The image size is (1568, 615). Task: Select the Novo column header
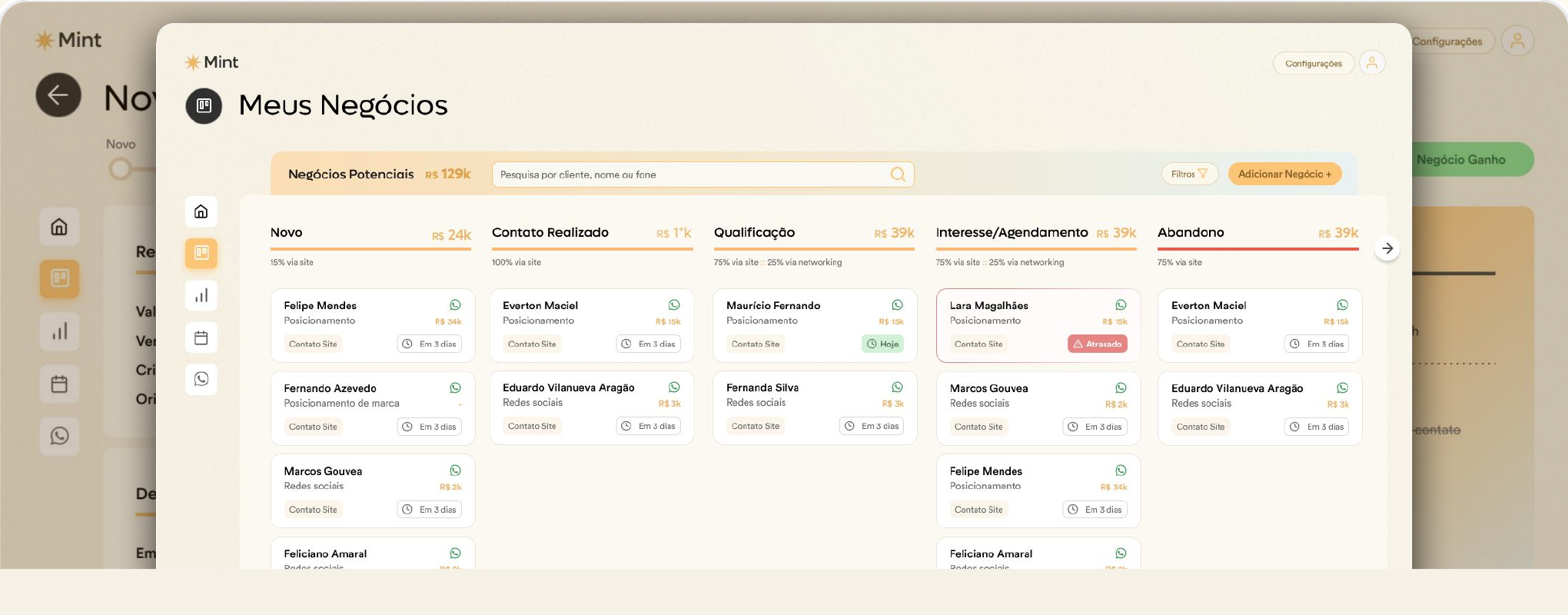coord(286,232)
